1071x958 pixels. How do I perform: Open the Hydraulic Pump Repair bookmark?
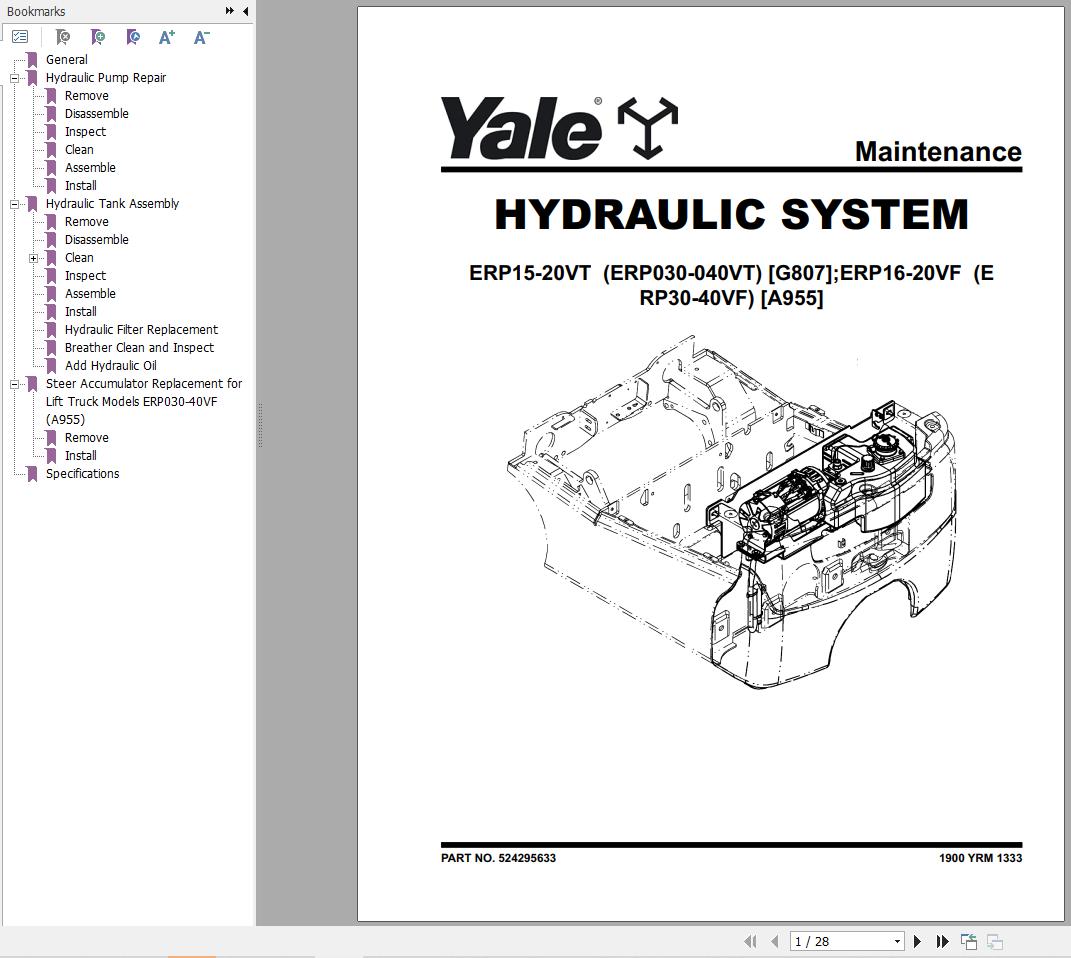pos(106,78)
